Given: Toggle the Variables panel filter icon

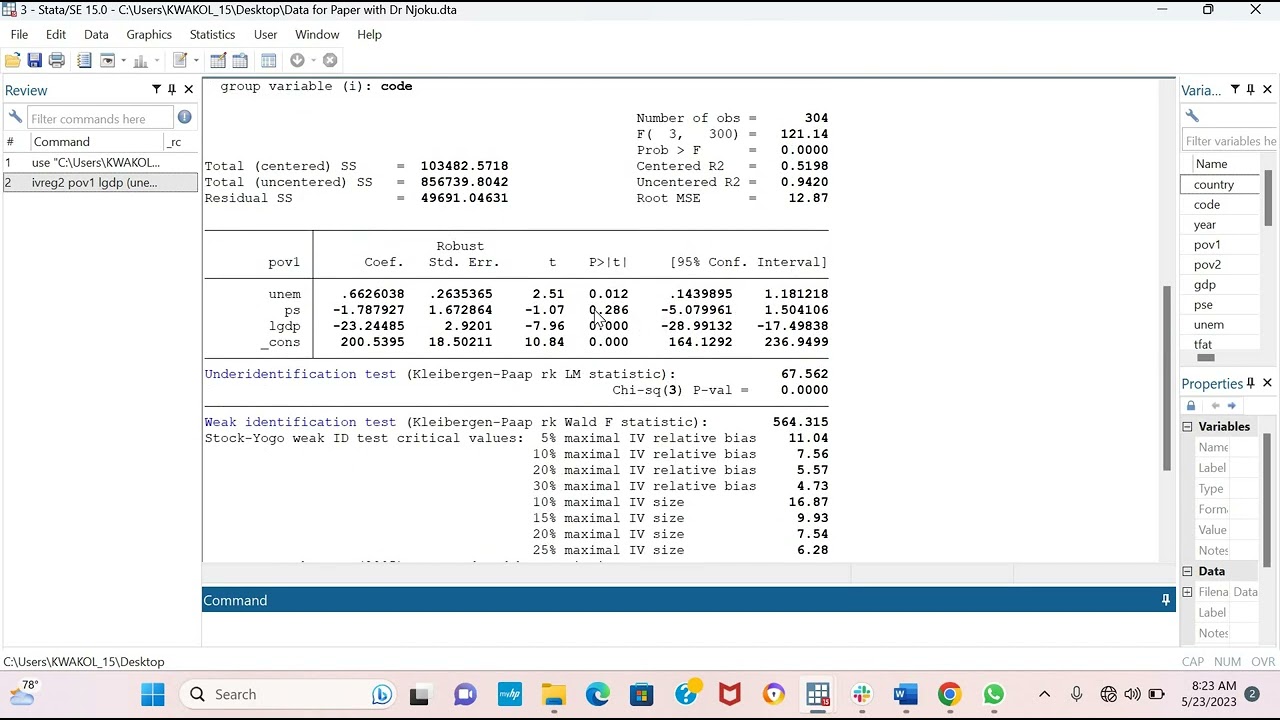Looking at the screenshot, I should click(1235, 90).
